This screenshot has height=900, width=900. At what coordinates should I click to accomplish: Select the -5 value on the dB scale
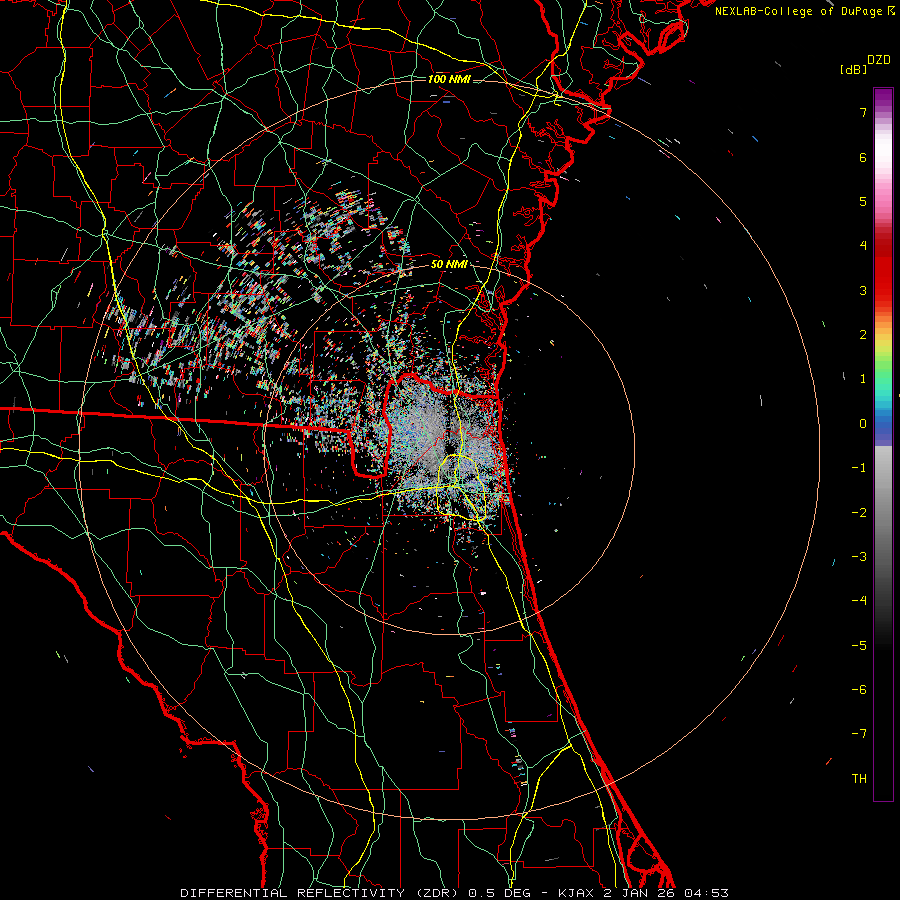pos(859,646)
